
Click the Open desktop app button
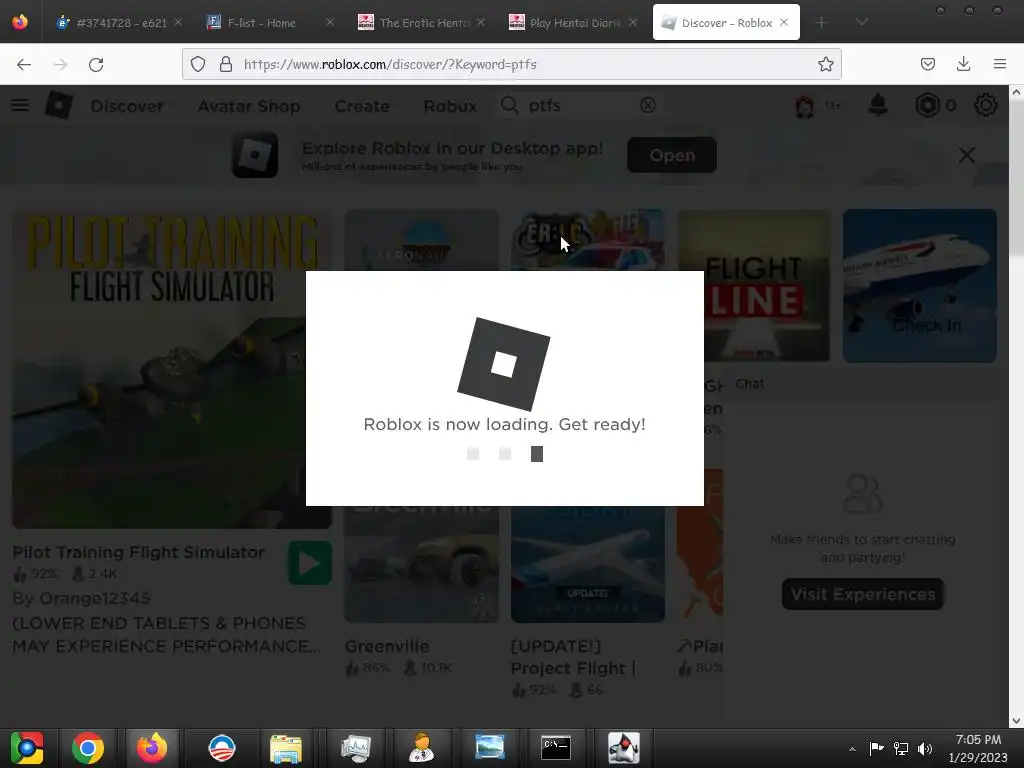672,155
